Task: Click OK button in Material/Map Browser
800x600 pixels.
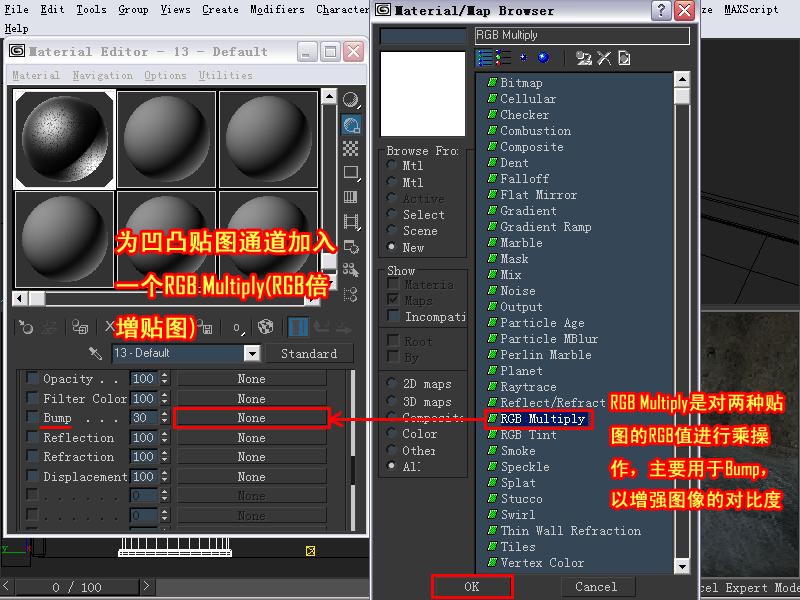Action: tap(472, 587)
